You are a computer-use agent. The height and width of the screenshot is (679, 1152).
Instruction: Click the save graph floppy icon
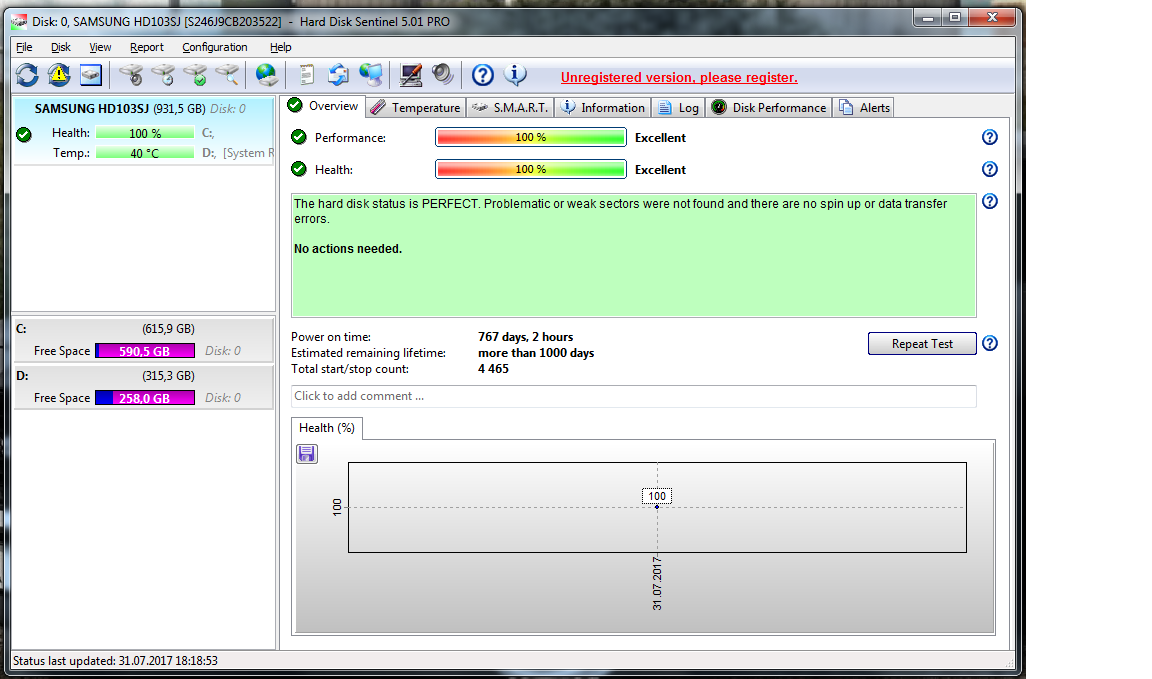(307, 454)
